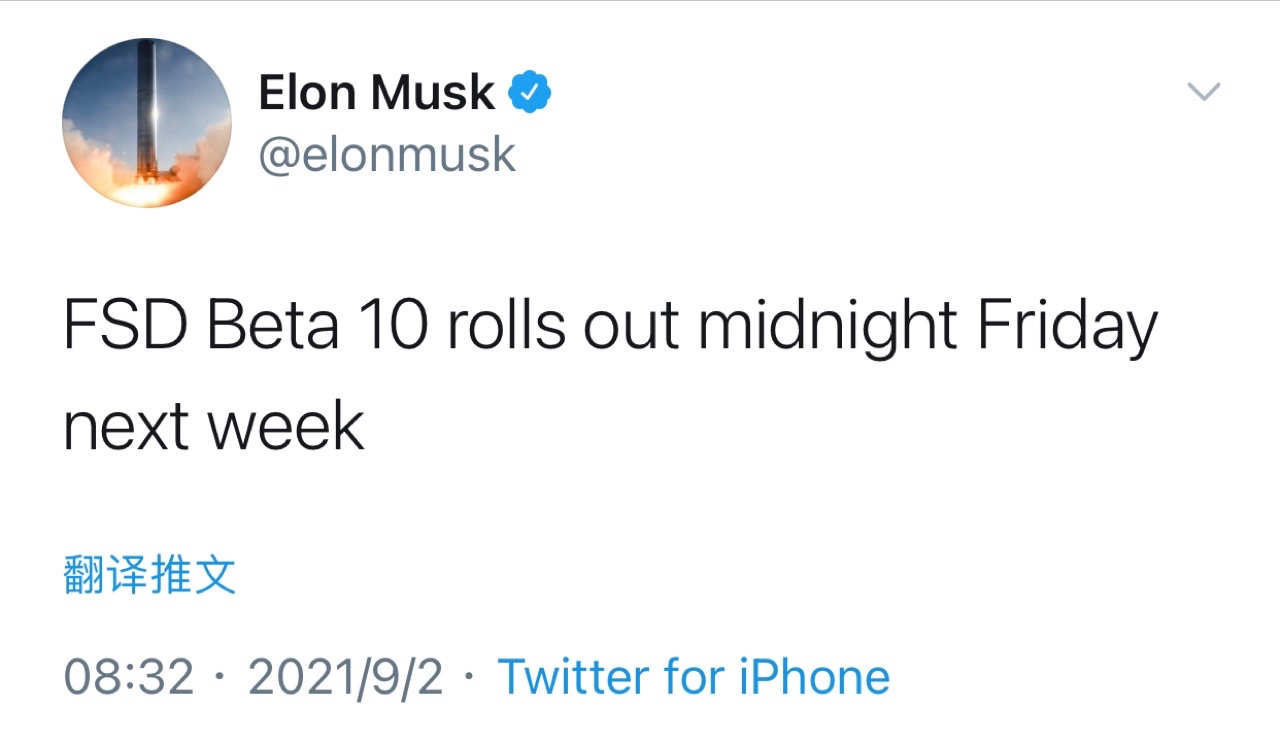Tap the word "midnight" in the tweet

click(x=828, y=327)
